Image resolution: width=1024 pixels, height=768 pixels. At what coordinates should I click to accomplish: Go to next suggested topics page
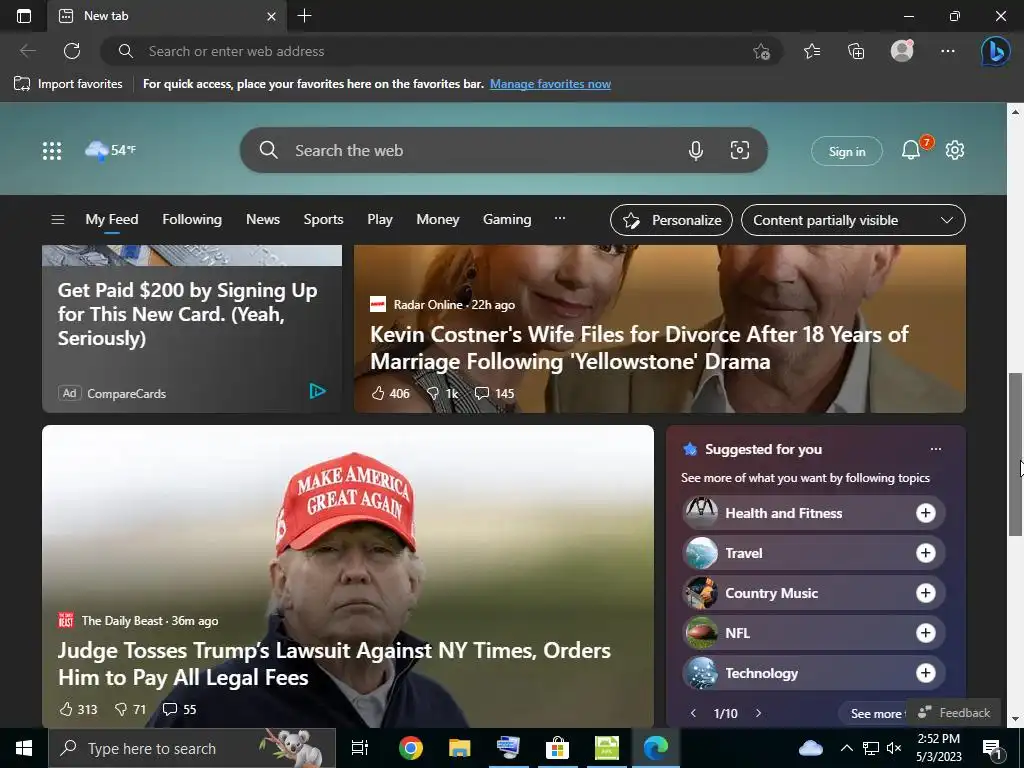(x=758, y=713)
